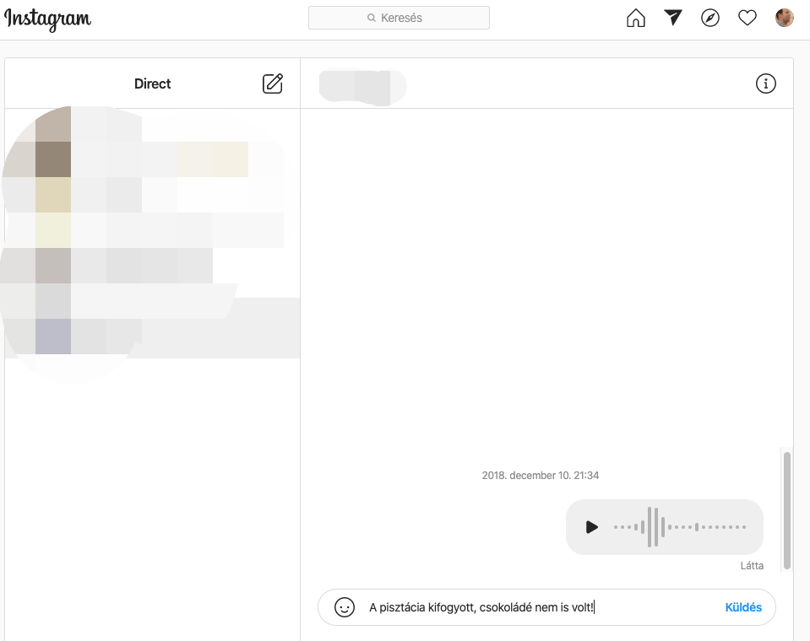Screen dimensions: 810x641
Task: Open the Activity heart icon
Action: pyautogui.click(x=747, y=18)
